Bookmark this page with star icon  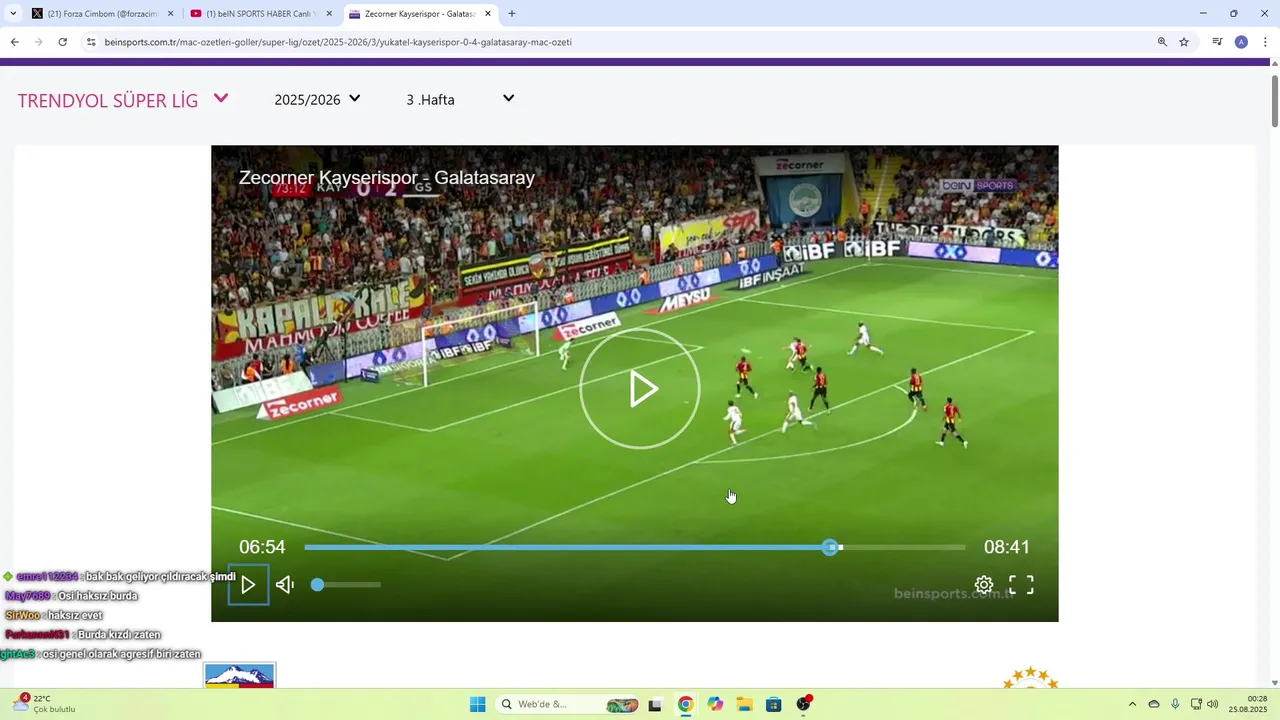click(x=1184, y=42)
